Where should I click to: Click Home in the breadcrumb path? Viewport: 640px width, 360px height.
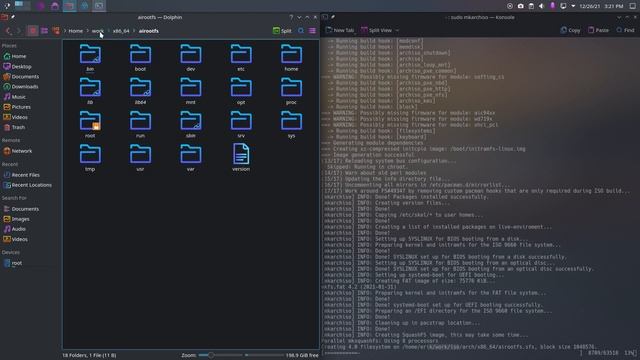76,31
